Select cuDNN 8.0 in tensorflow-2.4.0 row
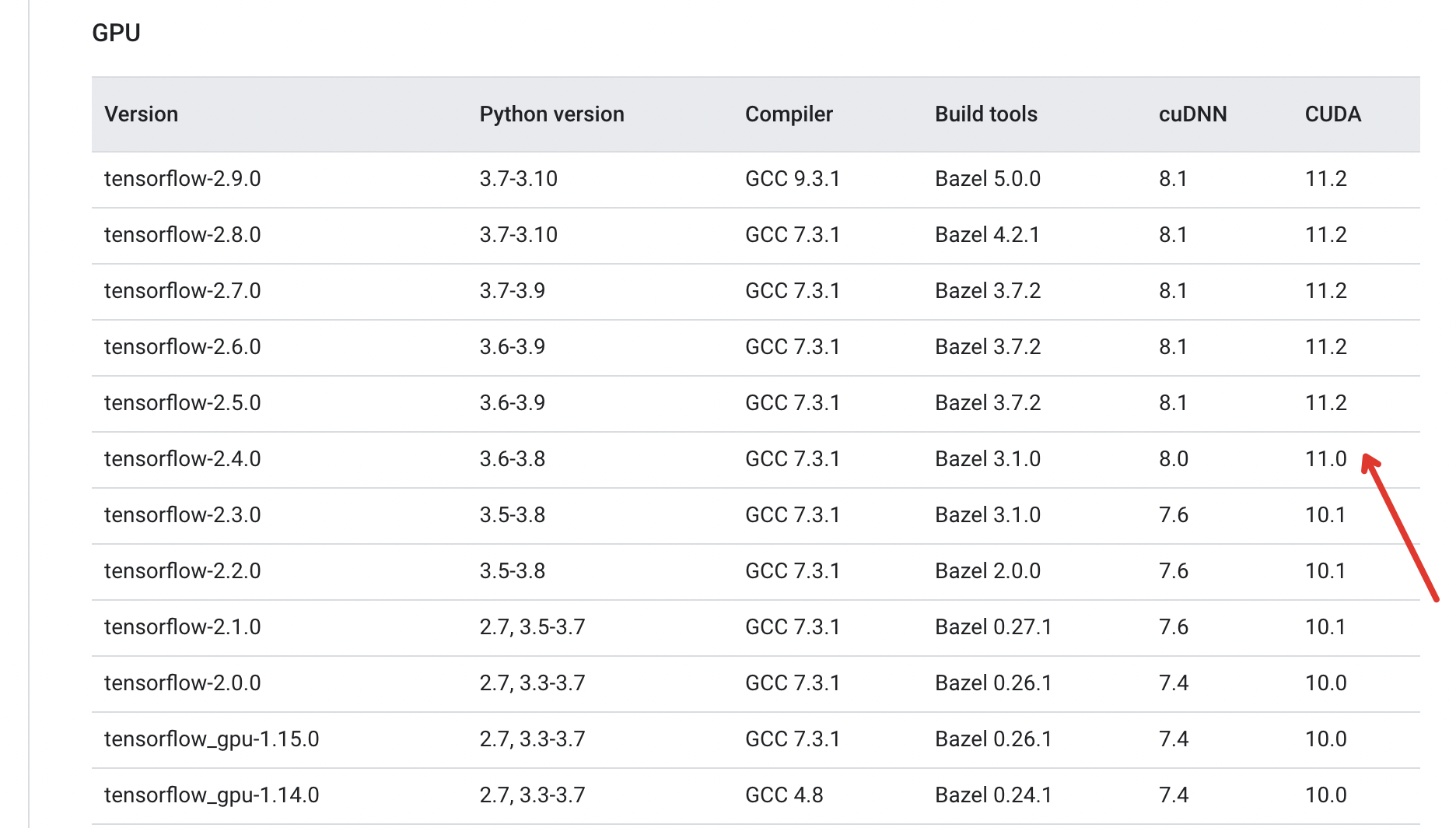This screenshot has height=828, width=1456. click(x=1173, y=459)
